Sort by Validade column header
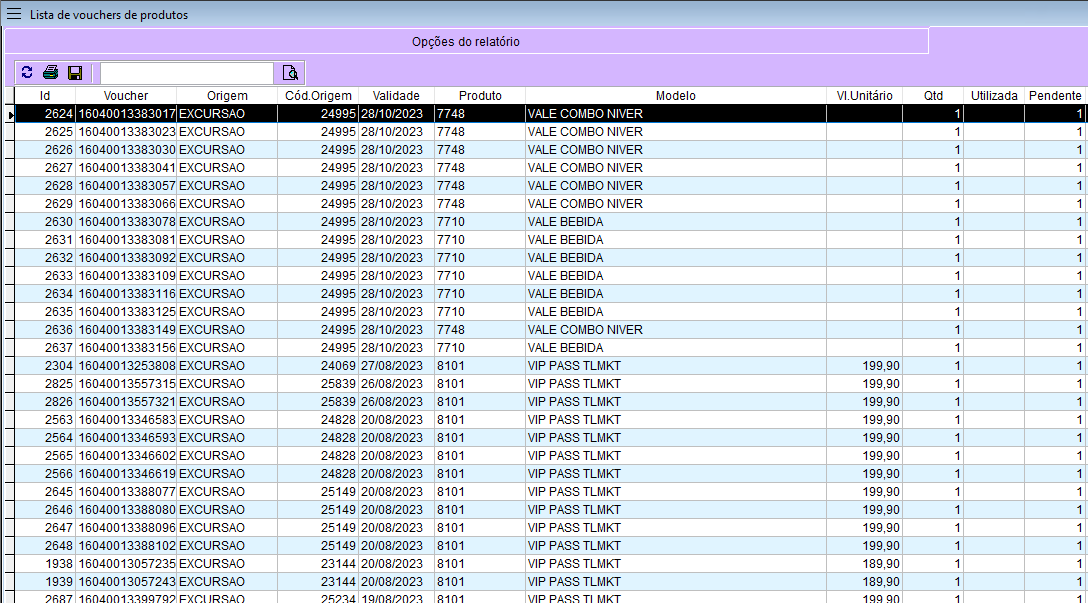1088x603 pixels. pyautogui.click(x=396, y=96)
